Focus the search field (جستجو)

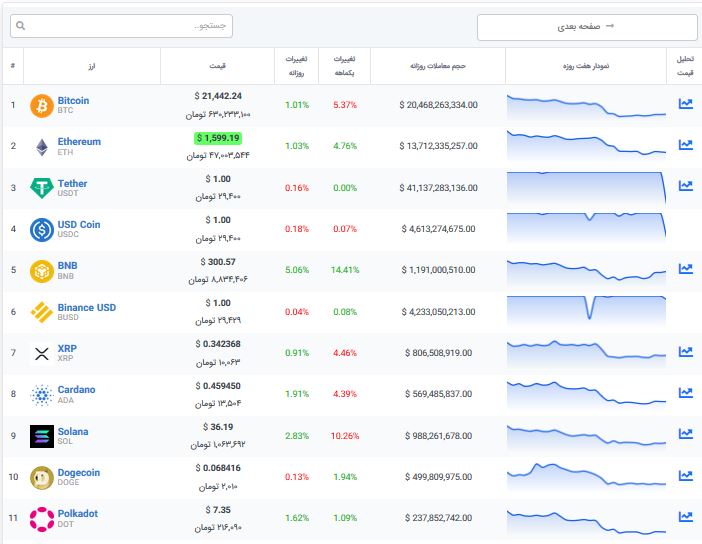pyautogui.click(x=121, y=26)
